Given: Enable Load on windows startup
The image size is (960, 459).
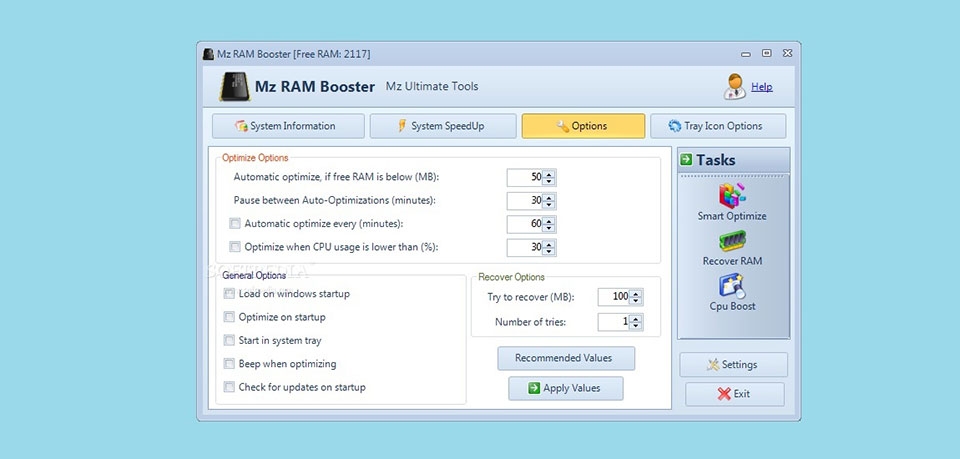Looking at the screenshot, I should point(229,294).
